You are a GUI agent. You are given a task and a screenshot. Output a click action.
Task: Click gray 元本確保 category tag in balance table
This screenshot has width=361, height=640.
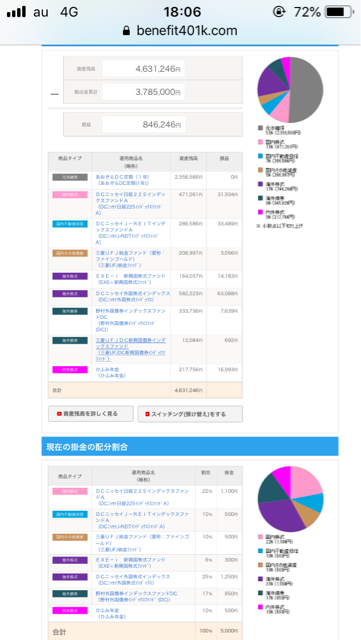(70, 177)
